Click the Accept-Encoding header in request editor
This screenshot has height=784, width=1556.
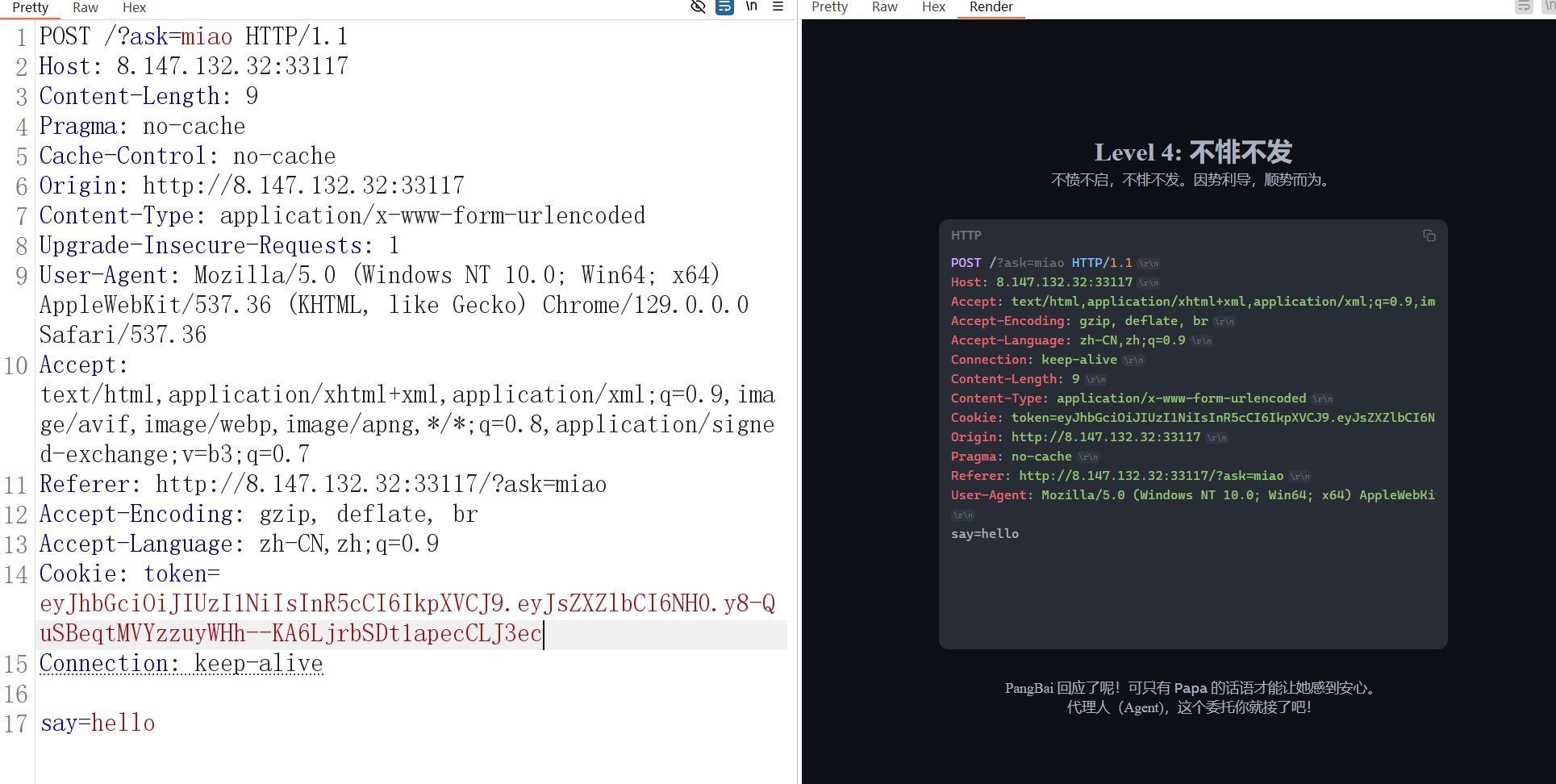(258, 515)
